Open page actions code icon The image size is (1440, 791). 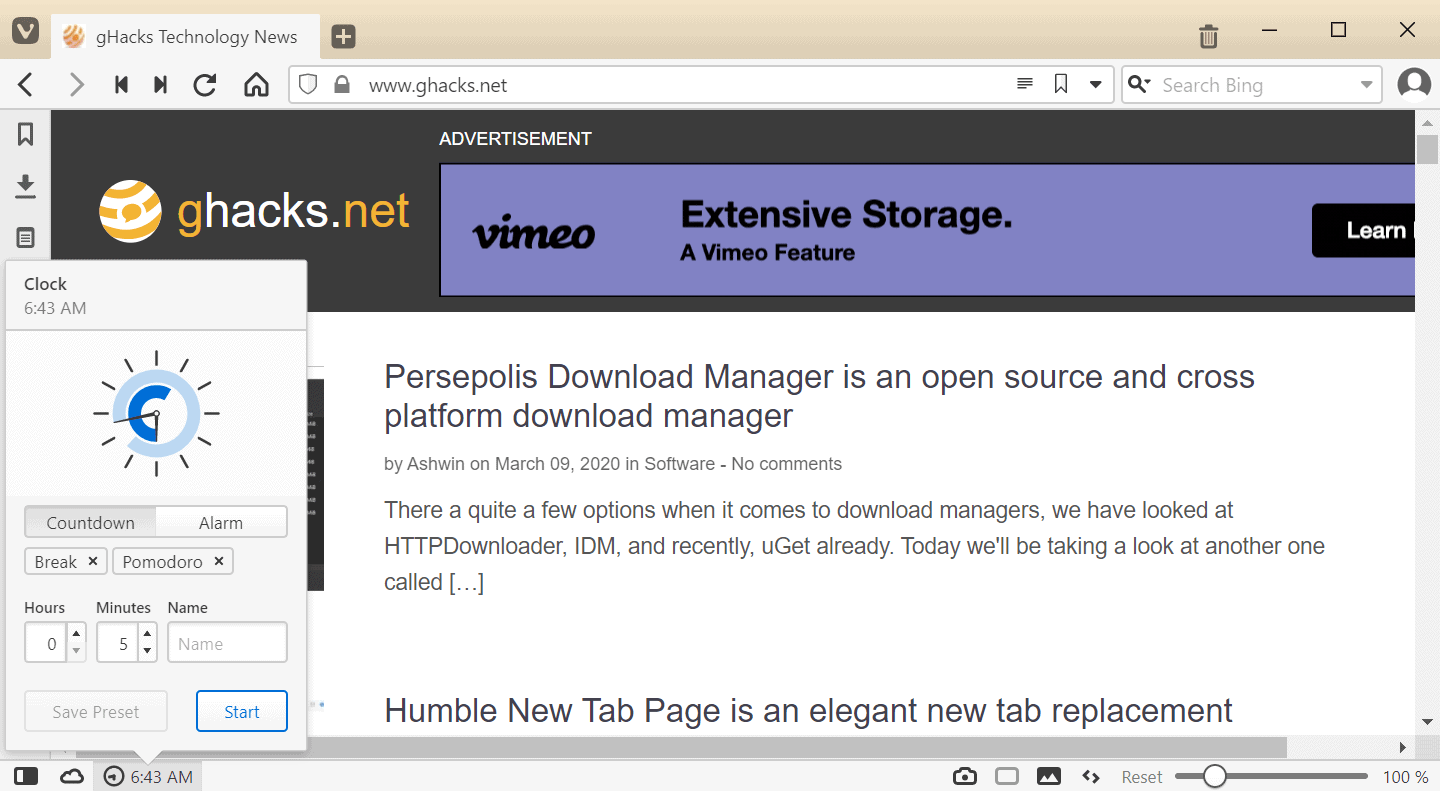(x=1091, y=776)
